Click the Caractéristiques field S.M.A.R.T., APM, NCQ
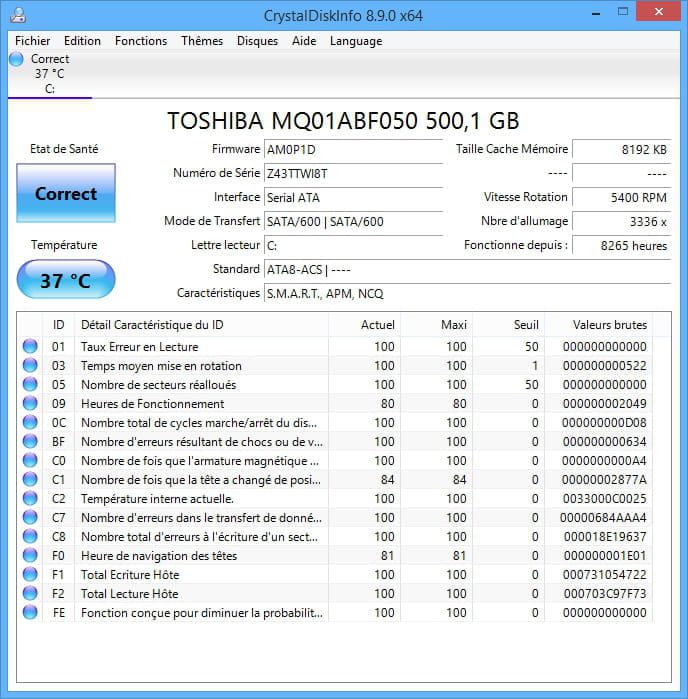 [467, 294]
